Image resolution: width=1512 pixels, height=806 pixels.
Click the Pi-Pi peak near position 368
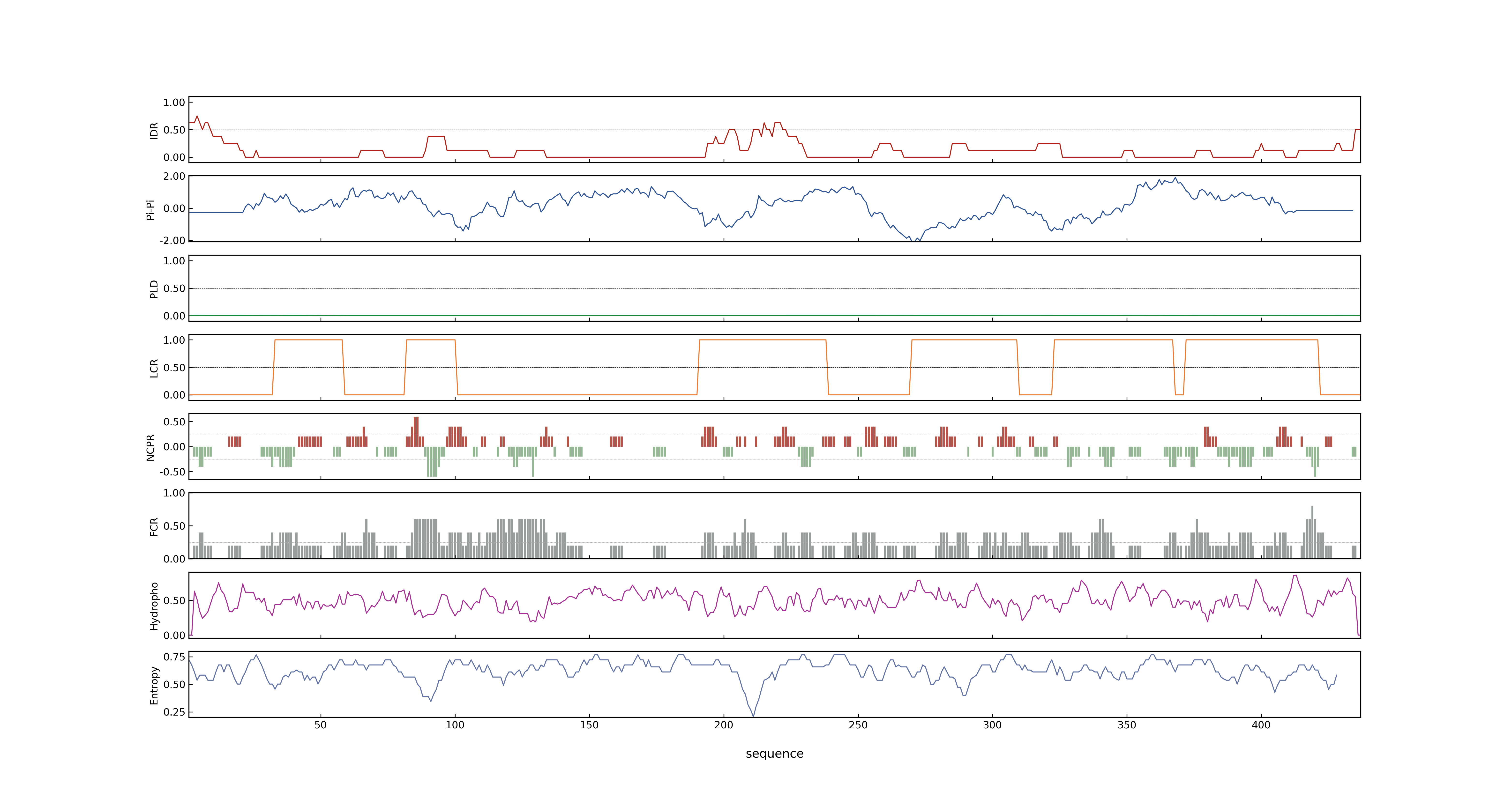tap(1175, 178)
